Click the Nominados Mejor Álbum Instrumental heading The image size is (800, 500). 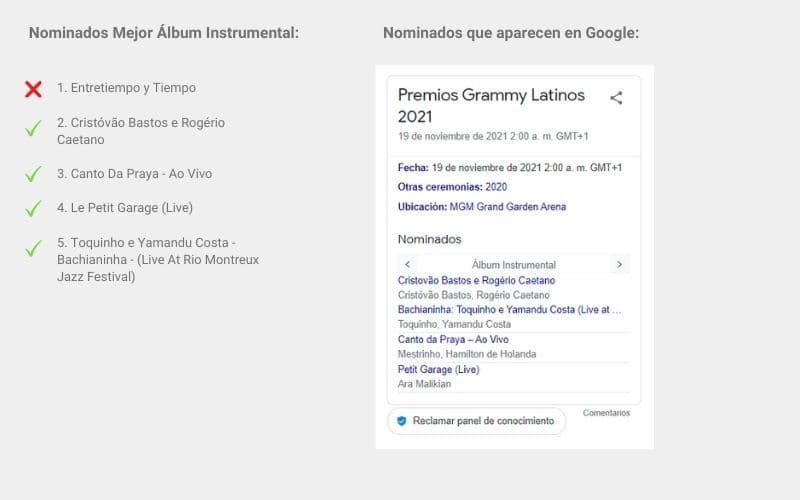pyautogui.click(x=163, y=33)
